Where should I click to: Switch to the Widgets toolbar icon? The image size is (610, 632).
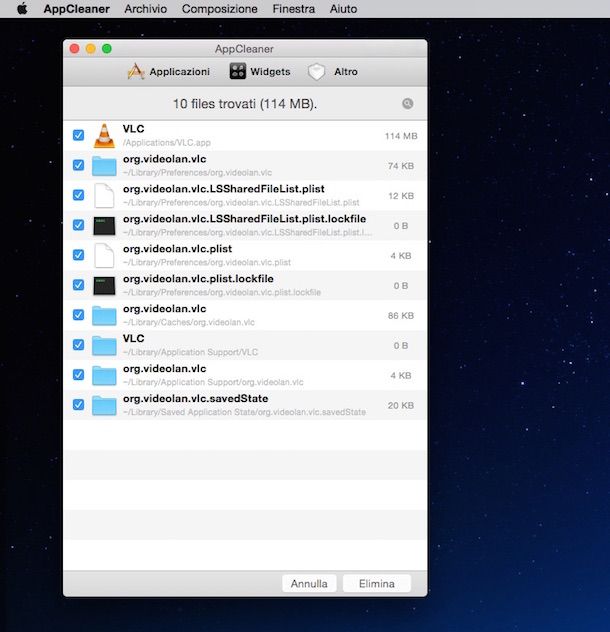click(x=238, y=72)
